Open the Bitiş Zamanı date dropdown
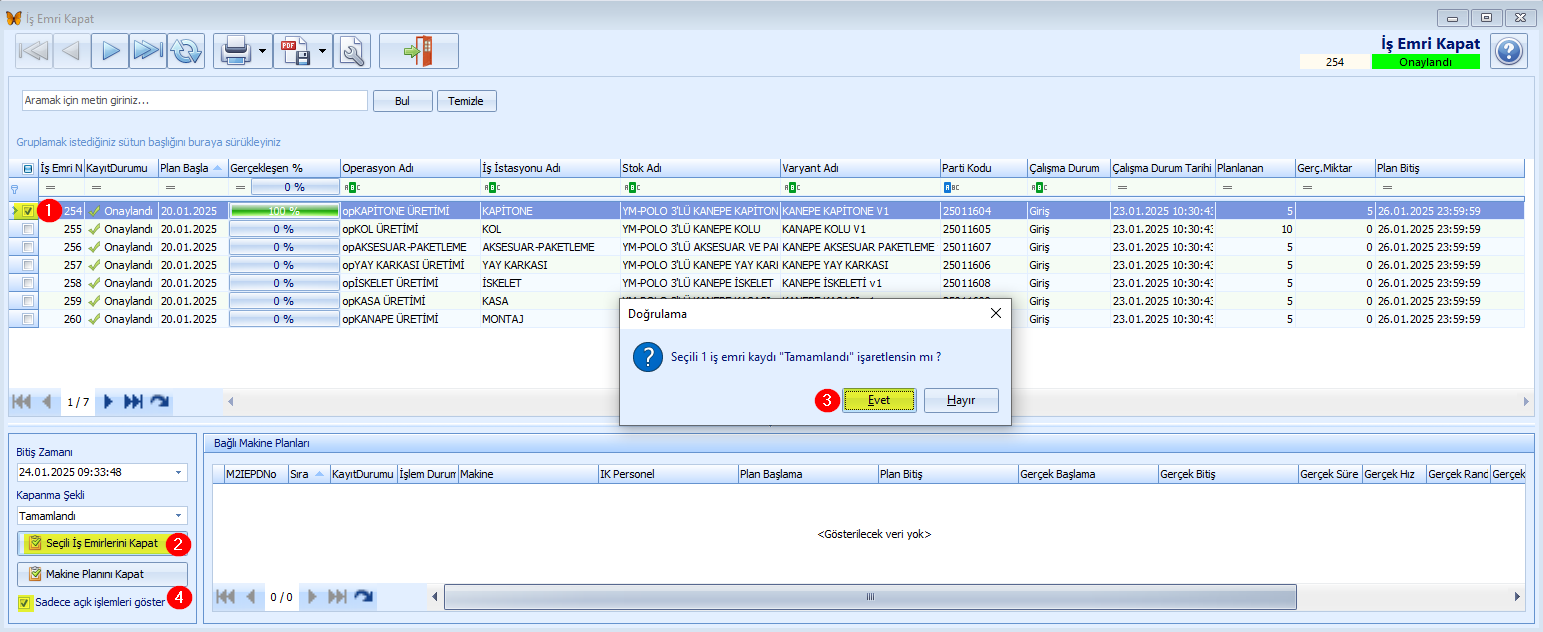The image size is (1543, 632). coord(179,472)
